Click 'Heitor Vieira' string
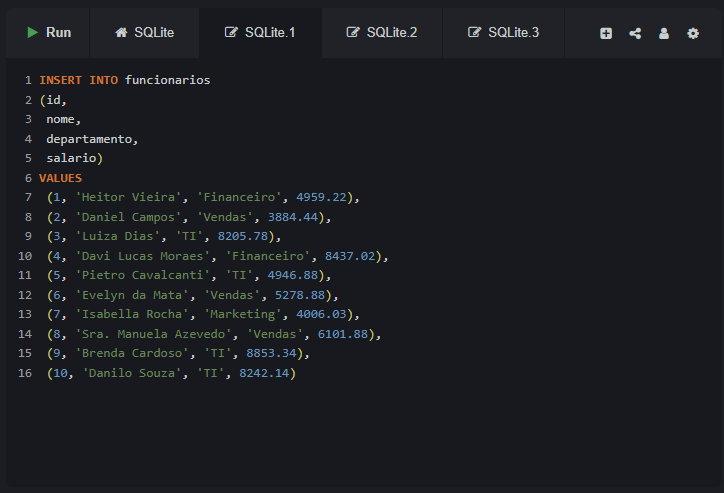The height and width of the screenshot is (493, 724). coord(128,197)
